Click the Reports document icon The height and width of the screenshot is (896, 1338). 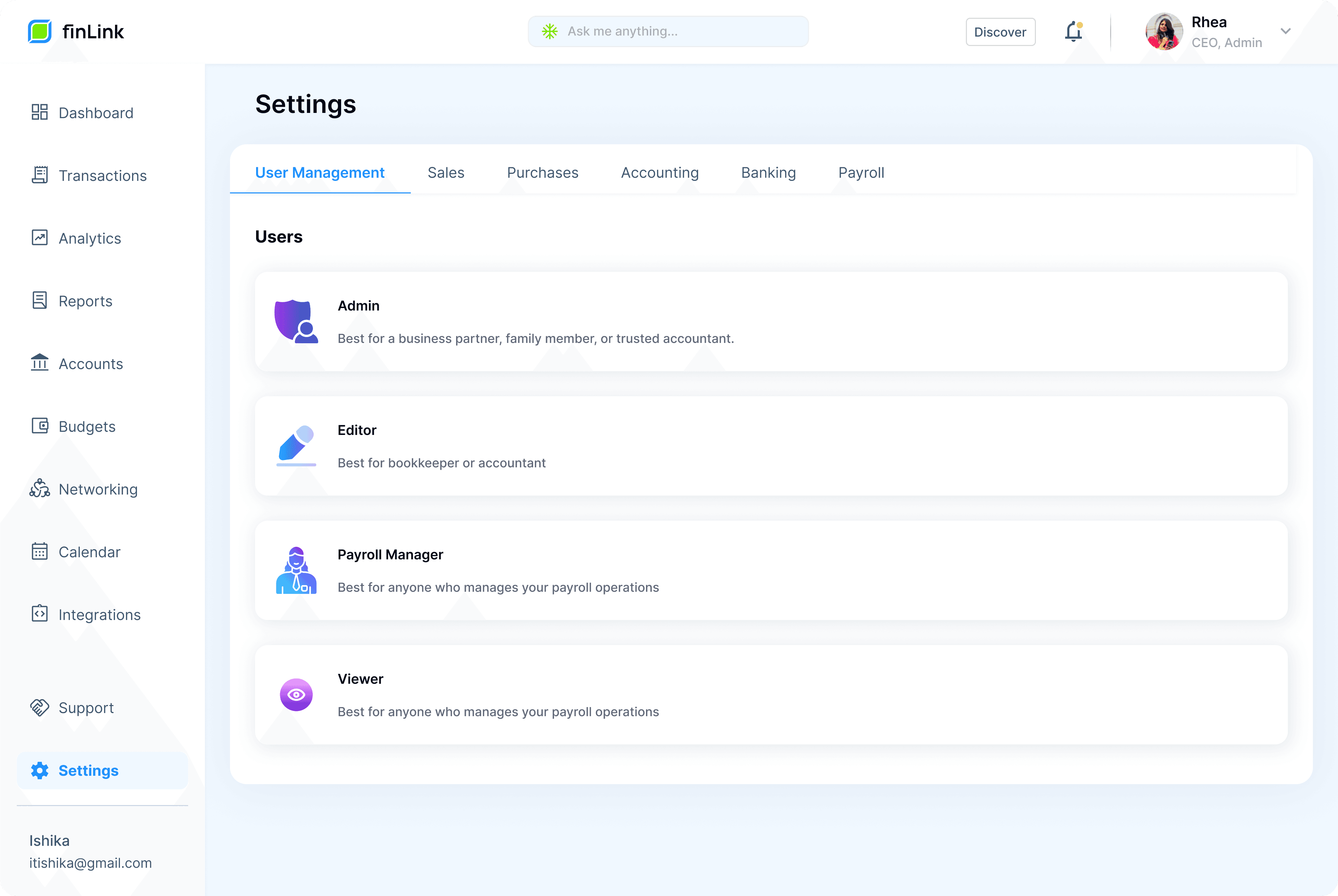point(39,300)
